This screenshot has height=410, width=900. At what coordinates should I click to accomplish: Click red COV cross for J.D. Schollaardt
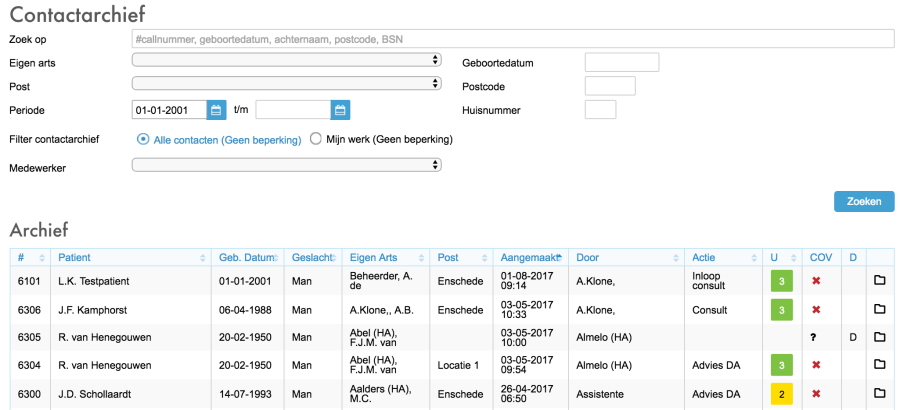[816, 394]
